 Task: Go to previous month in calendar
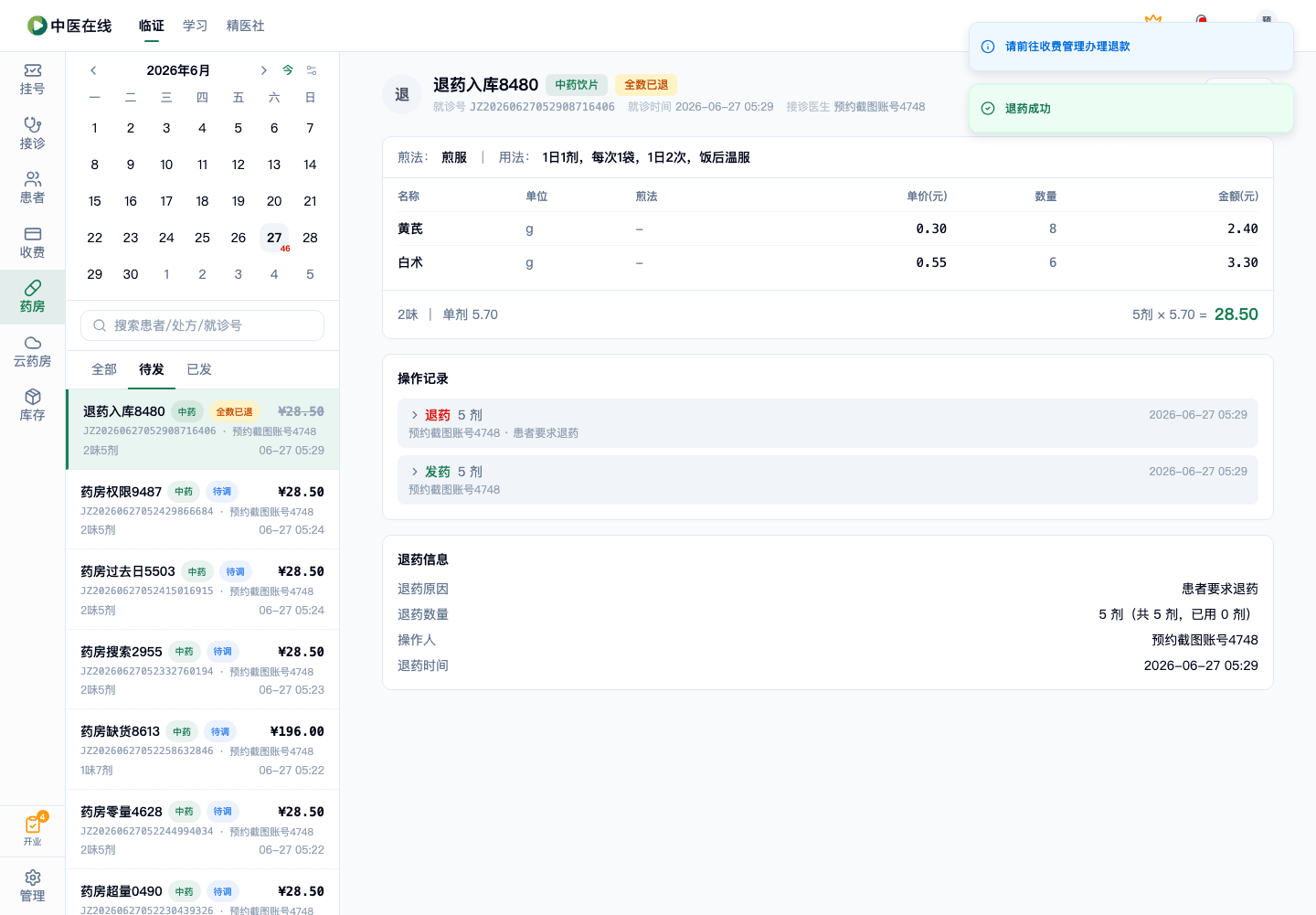point(93,70)
